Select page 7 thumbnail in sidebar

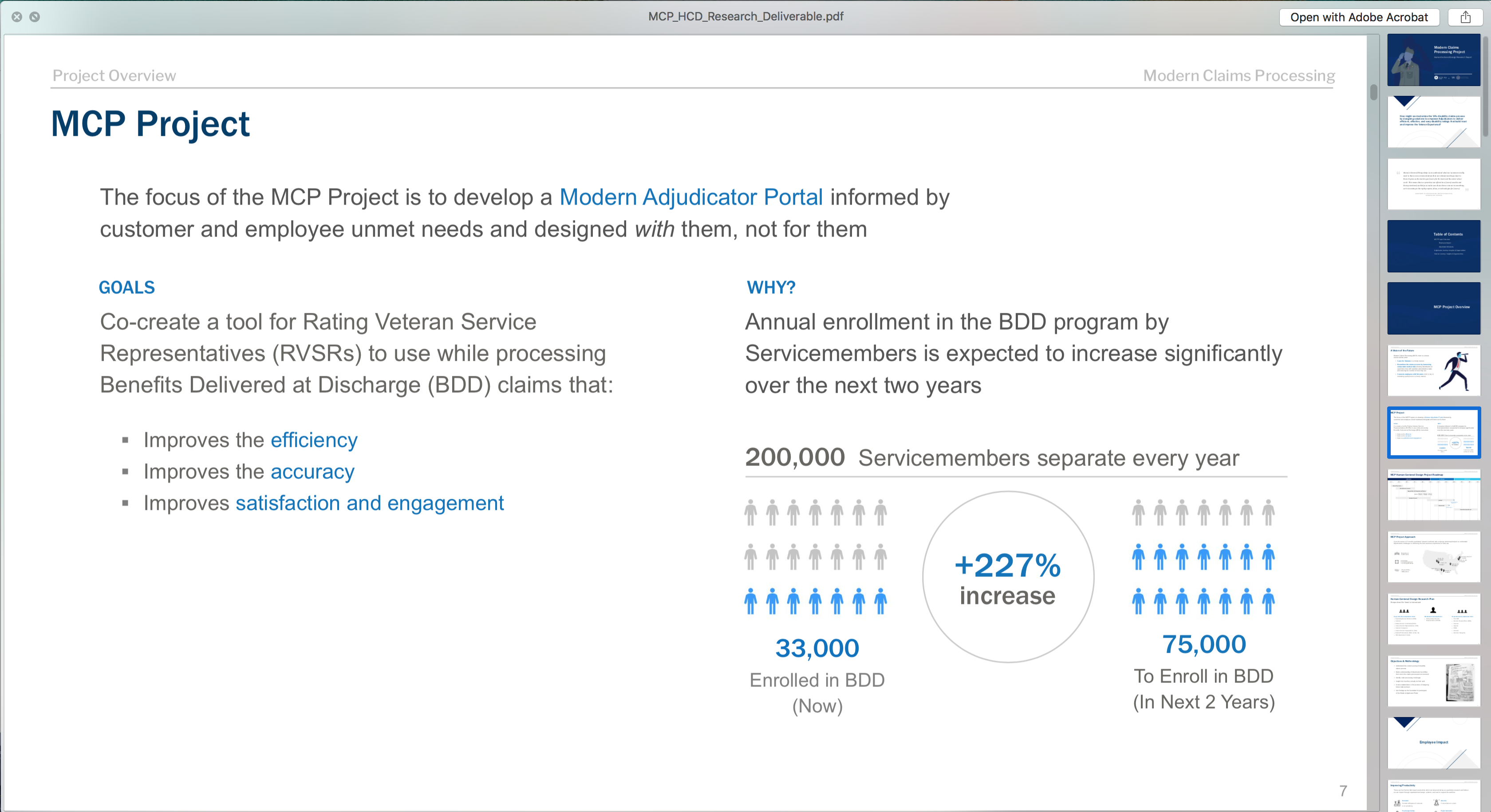[1434, 432]
